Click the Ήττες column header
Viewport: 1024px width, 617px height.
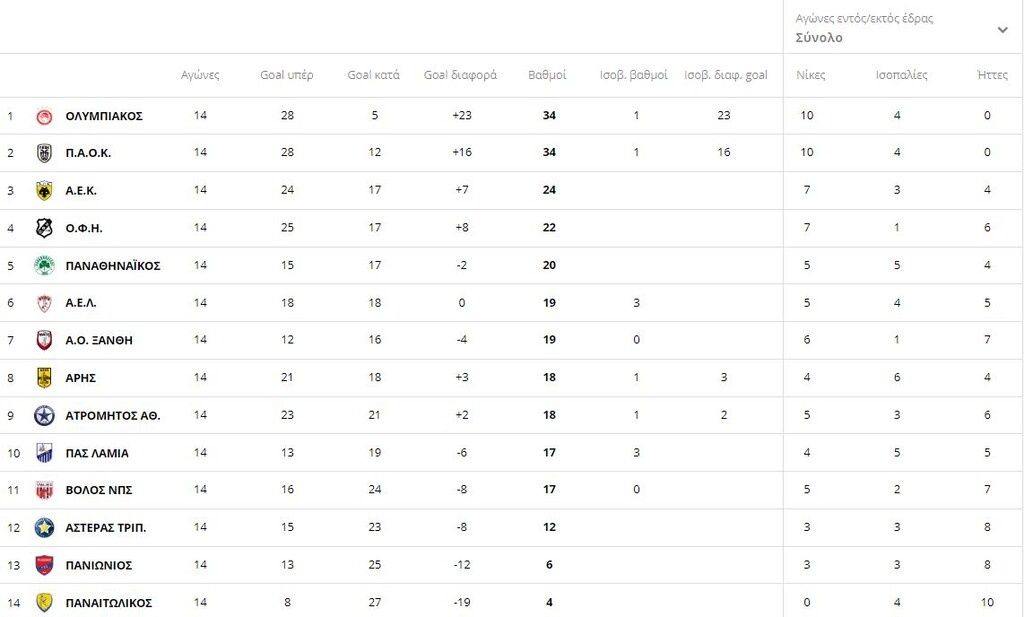click(x=992, y=75)
